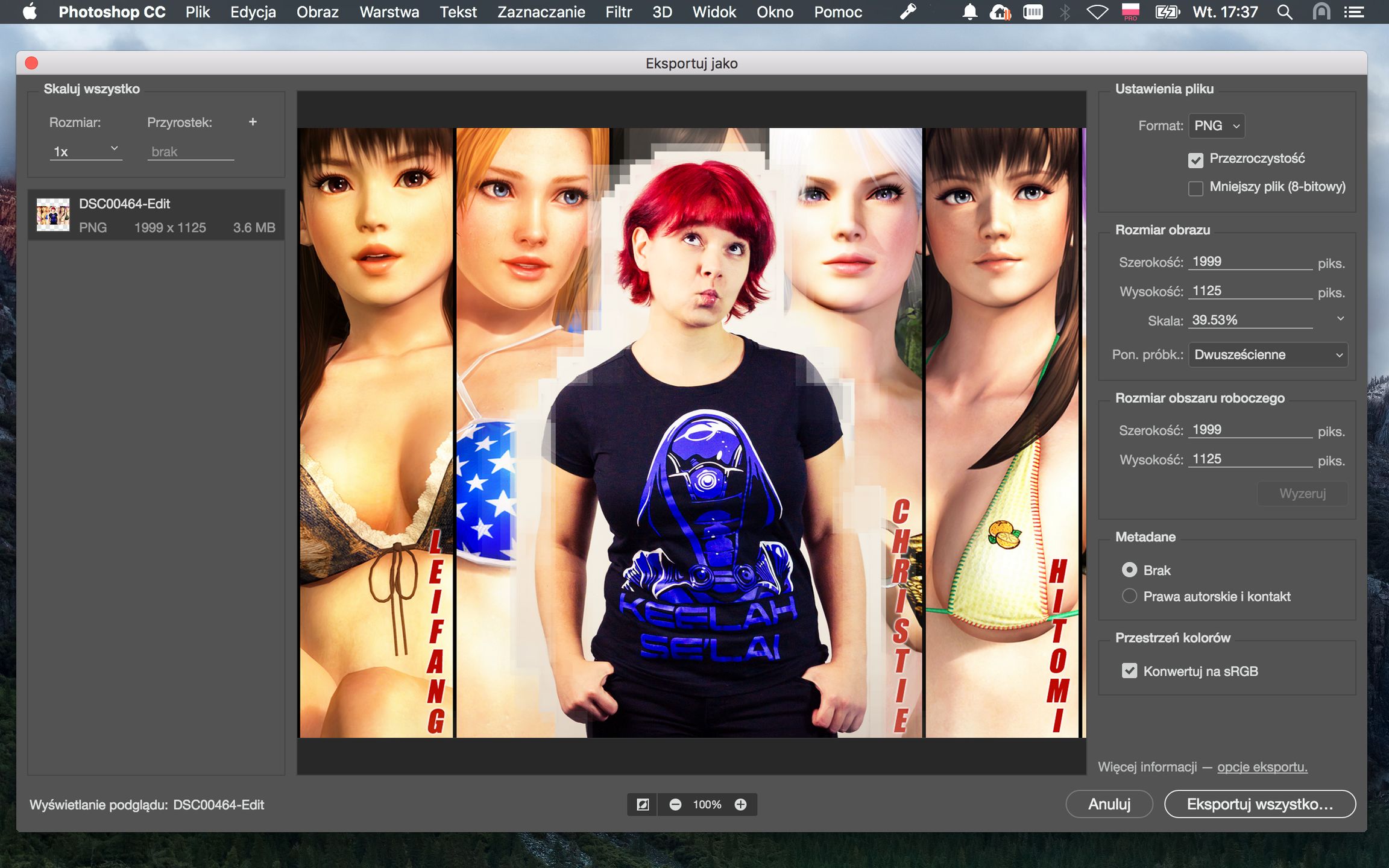The height and width of the screenshot is (868, 1389).
Task: Enable Mniejszy plik (8-bitowy) option
Action: (x=1195, y=188)
